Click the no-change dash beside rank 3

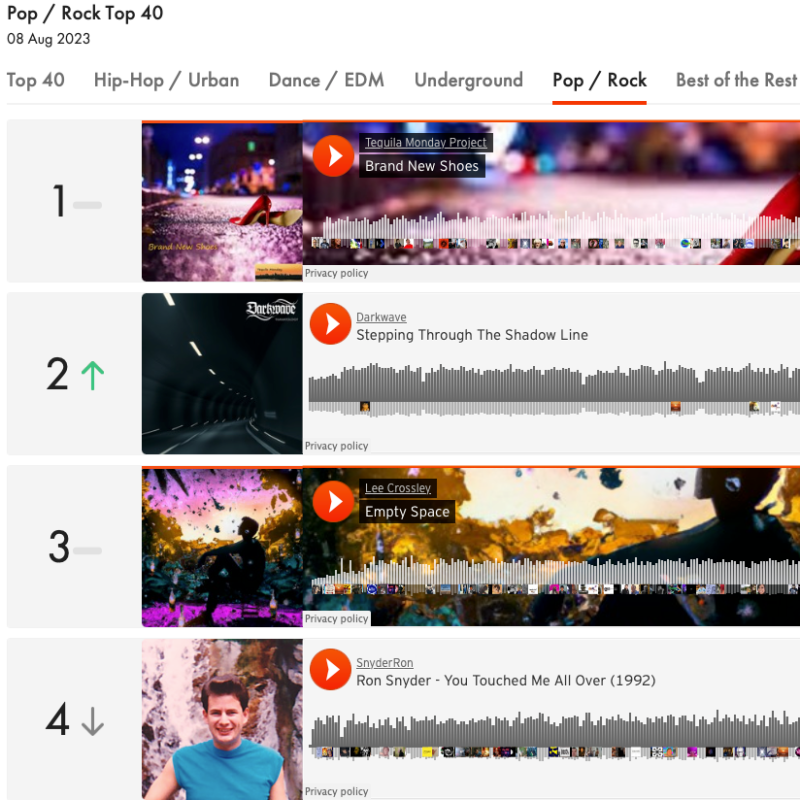pyautogui.click(x=87, y=551)
